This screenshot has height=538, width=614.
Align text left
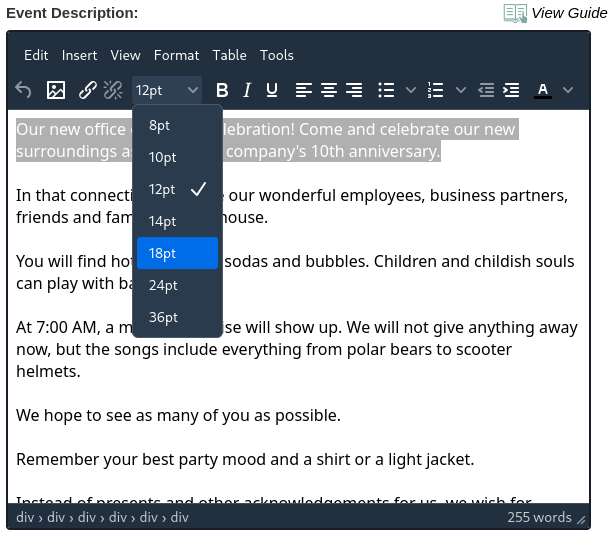coord(304,90)
